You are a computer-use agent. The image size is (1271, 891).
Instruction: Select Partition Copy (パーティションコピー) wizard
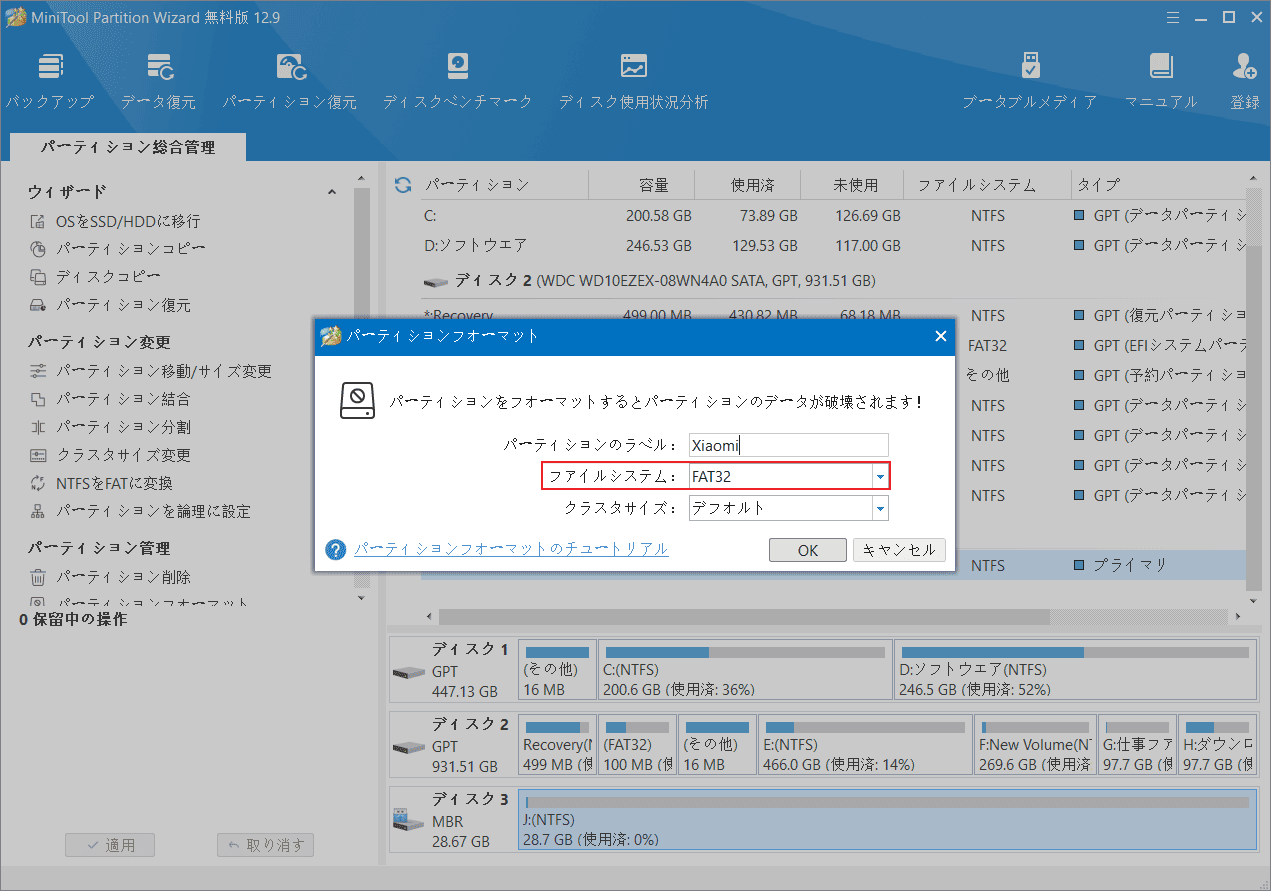point(117,248)
